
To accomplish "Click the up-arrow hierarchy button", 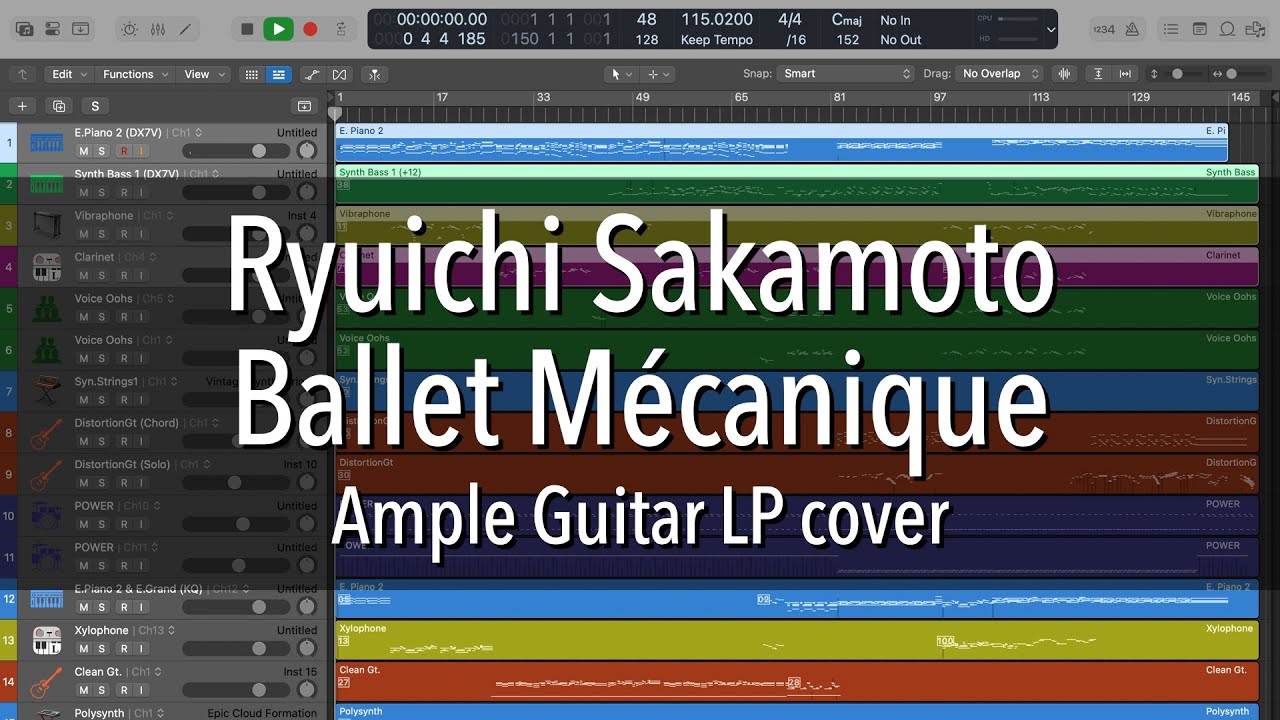I will pyautogui.click(x=22, y=74).
